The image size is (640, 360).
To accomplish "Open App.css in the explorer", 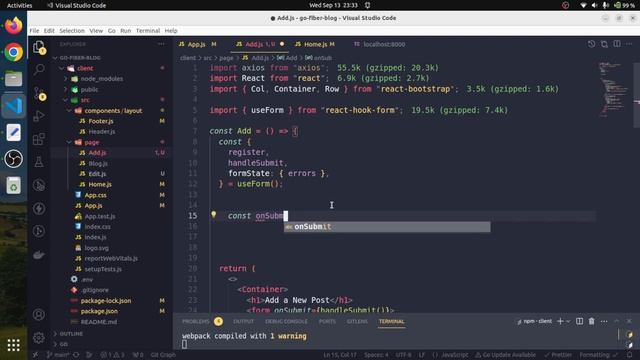I will (96, 195).
